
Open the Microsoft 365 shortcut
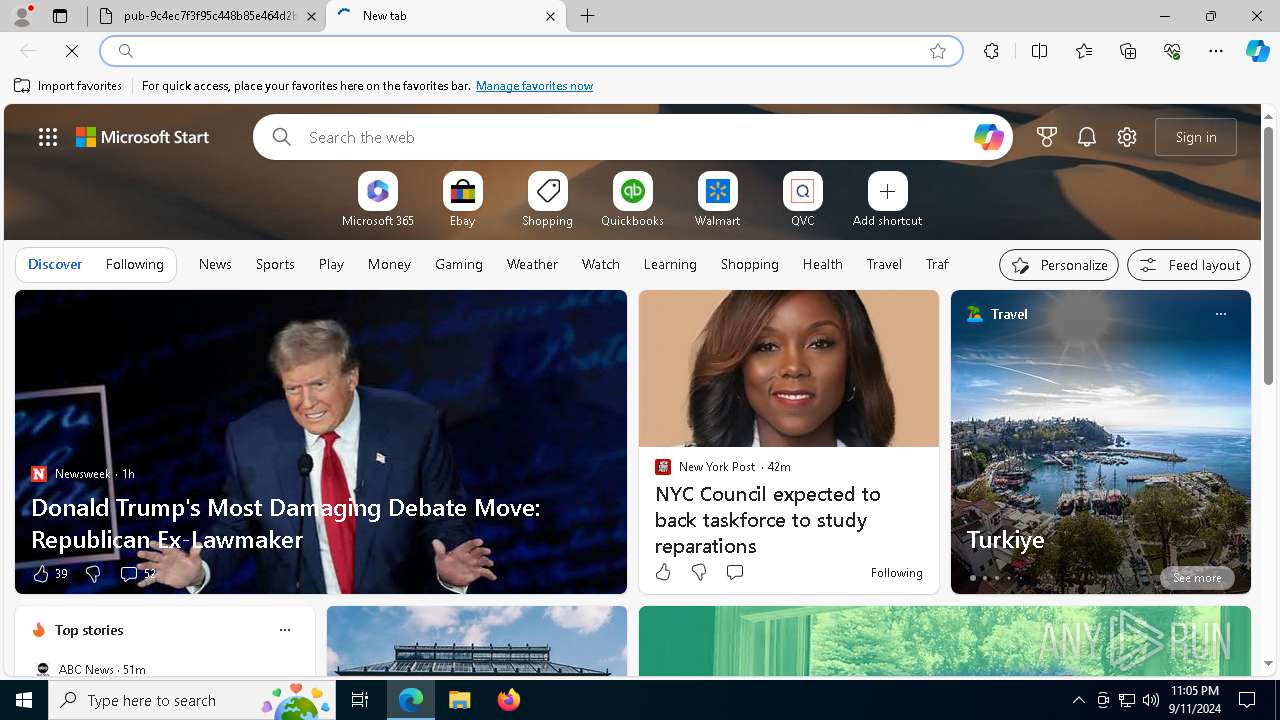(377, 200)
